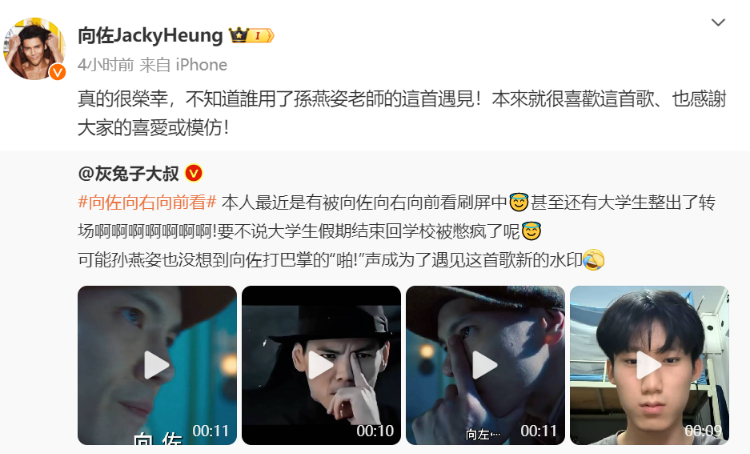Open the #向佐向右向前看# hashtag topic
The width and height of the screenshot is (750, 454).
[147, 202]
